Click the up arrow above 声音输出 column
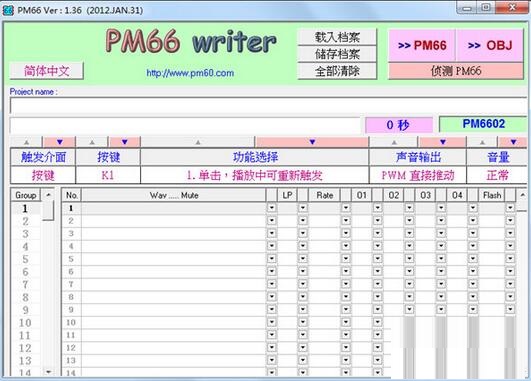Image resolution: width=531 pixels, height=381 pixels. pyautogui.click(x=394, y=142)
